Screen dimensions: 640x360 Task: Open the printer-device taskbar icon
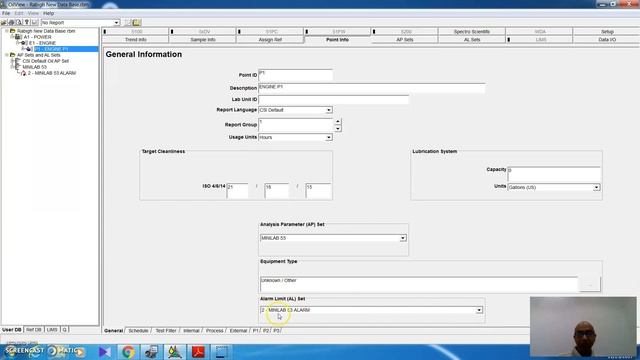point(151,351)
